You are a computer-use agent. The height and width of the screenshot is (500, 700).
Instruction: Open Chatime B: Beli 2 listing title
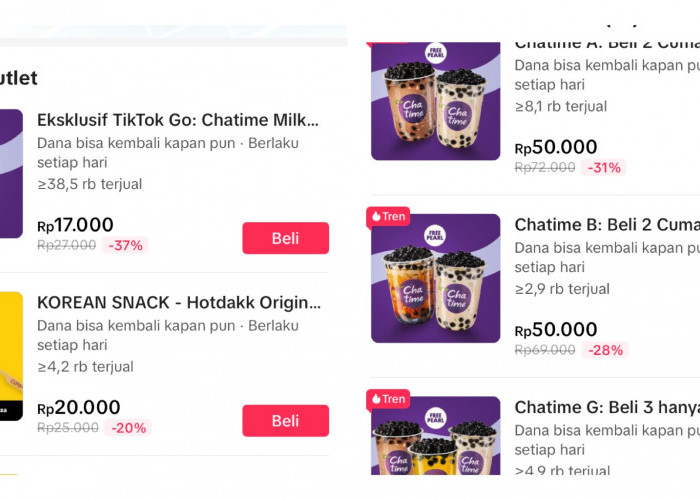(606, 225)
